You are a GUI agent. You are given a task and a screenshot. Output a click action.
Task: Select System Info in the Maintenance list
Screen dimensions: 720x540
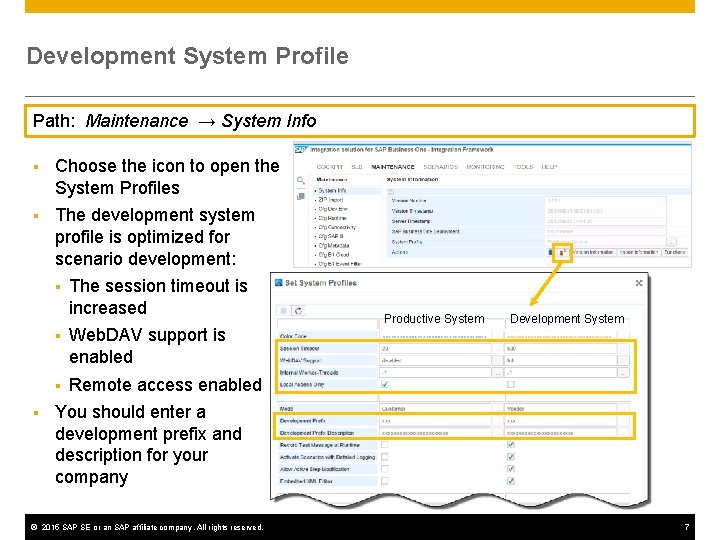[332, 191]
